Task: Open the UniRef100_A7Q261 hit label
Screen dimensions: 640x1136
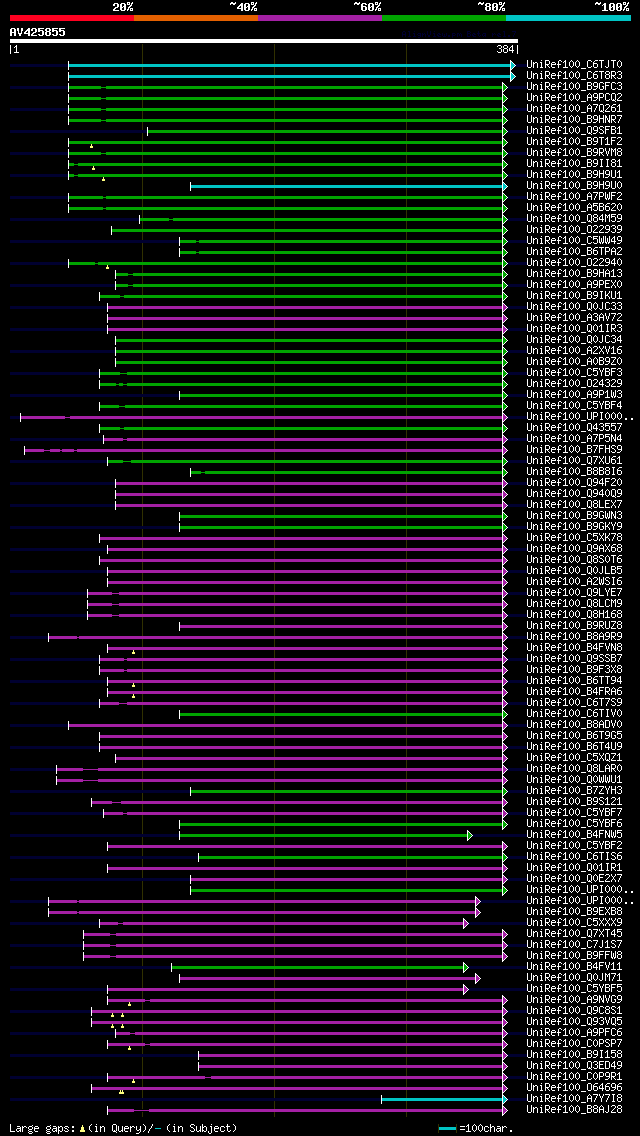Action: [x=574, y=109]
